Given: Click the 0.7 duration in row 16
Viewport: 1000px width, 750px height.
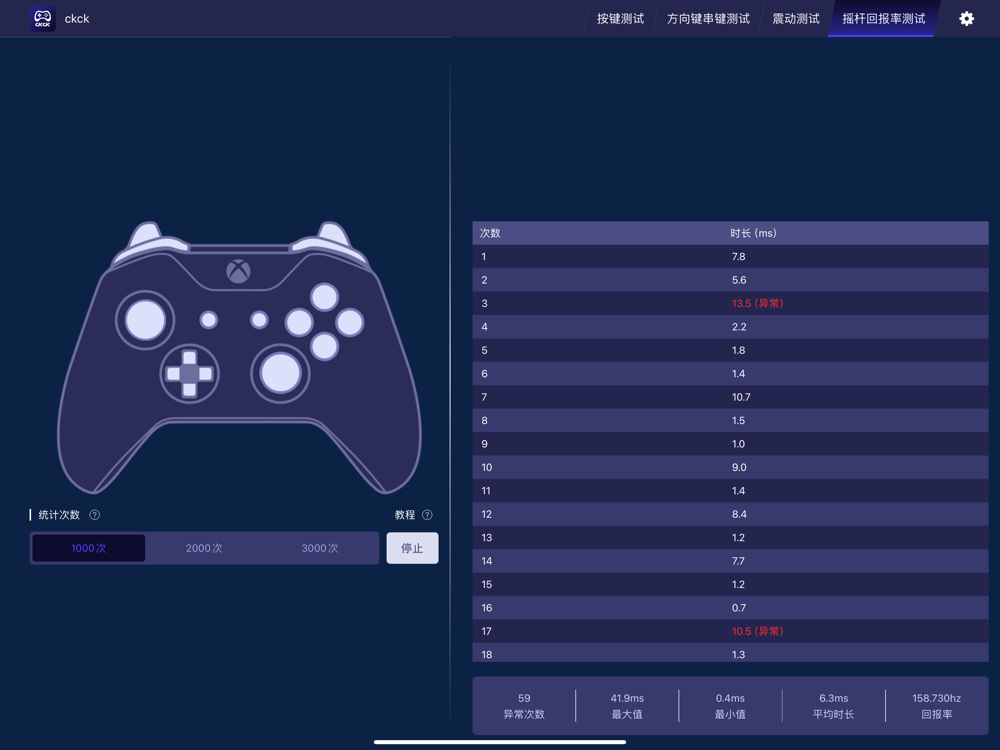Looking at the screenshot, I should [x=739, y=608].
